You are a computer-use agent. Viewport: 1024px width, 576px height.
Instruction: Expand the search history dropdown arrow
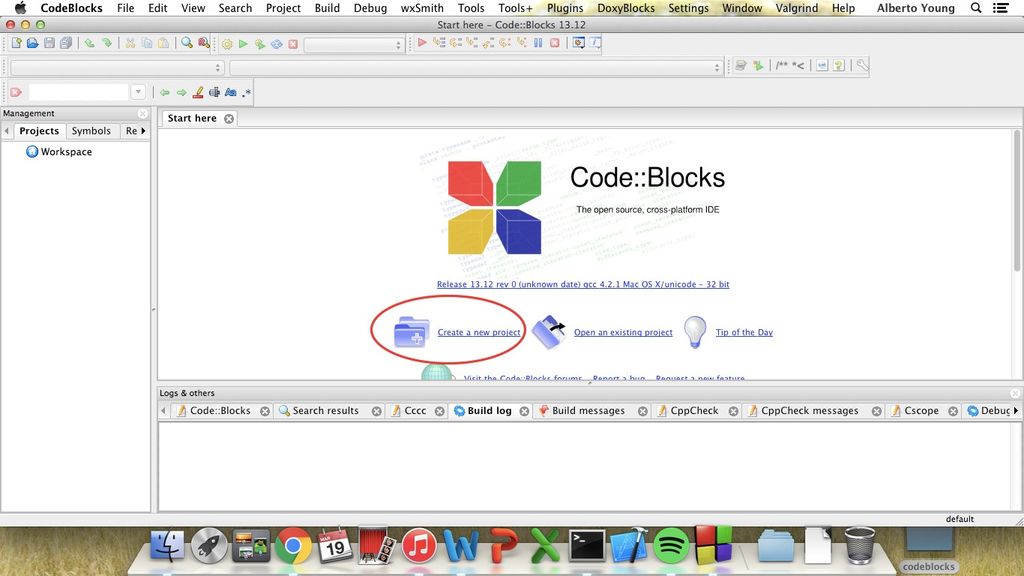138,92
